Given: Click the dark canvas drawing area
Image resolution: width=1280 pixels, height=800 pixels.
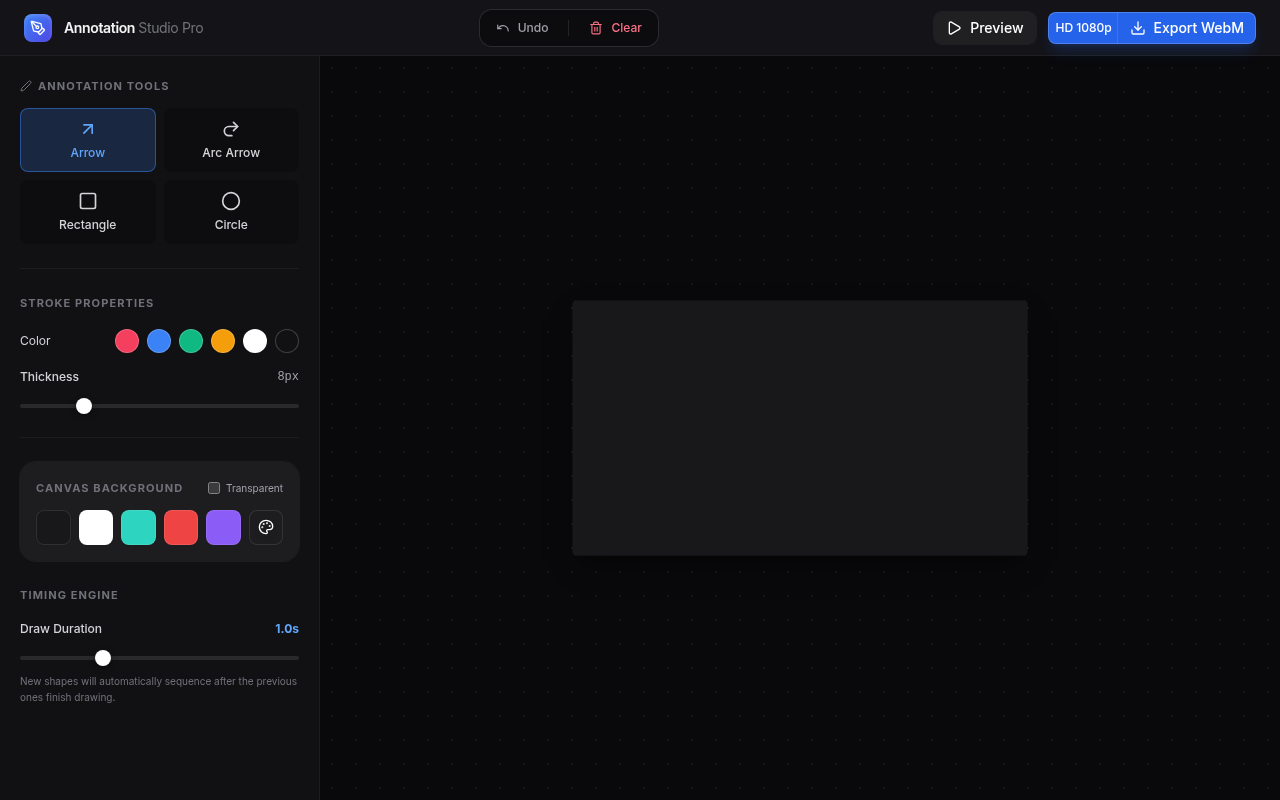Looking at the screenshot, I should (x=800, y=428).
